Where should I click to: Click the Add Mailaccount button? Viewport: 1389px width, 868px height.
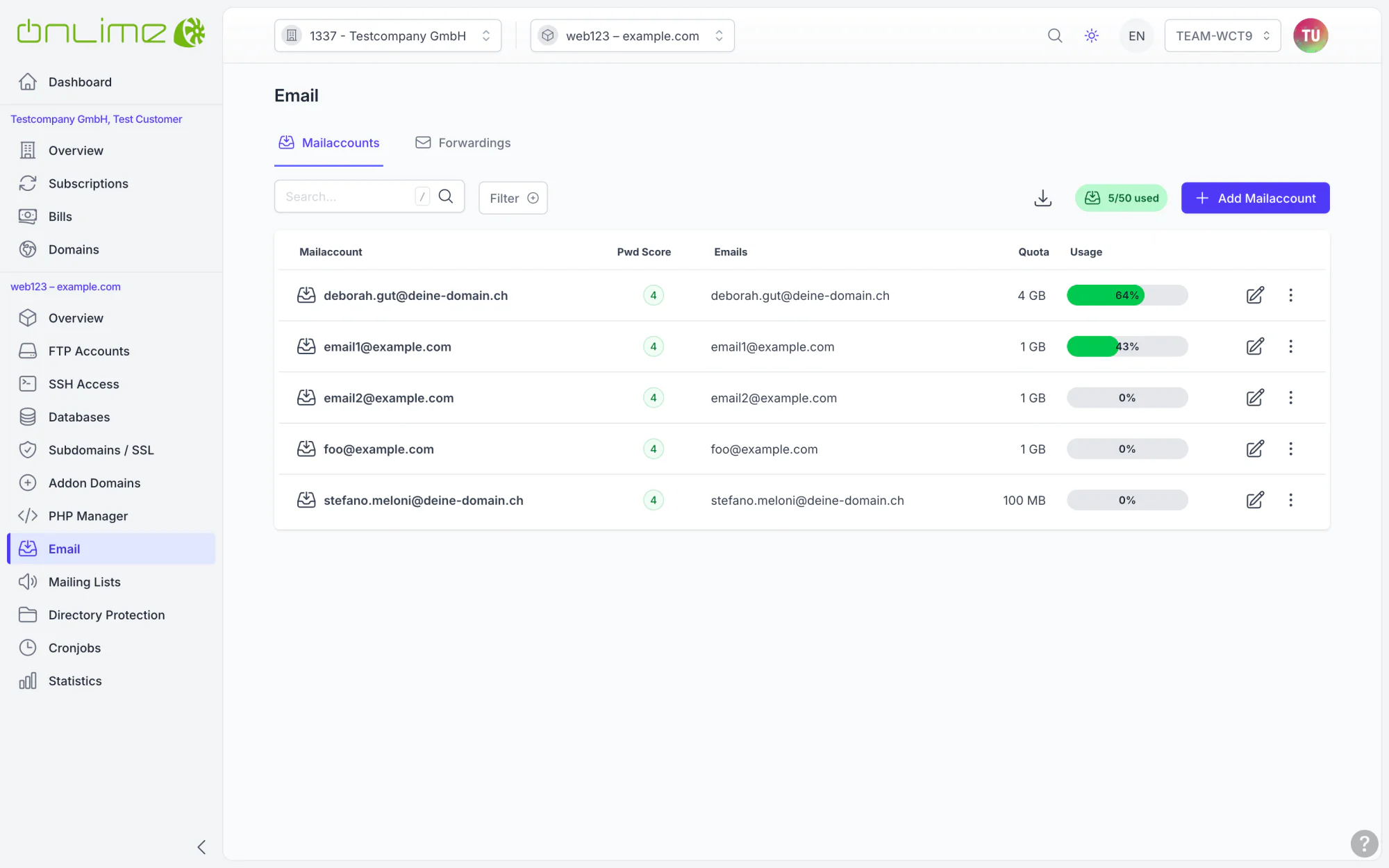tap(1255, 198)
